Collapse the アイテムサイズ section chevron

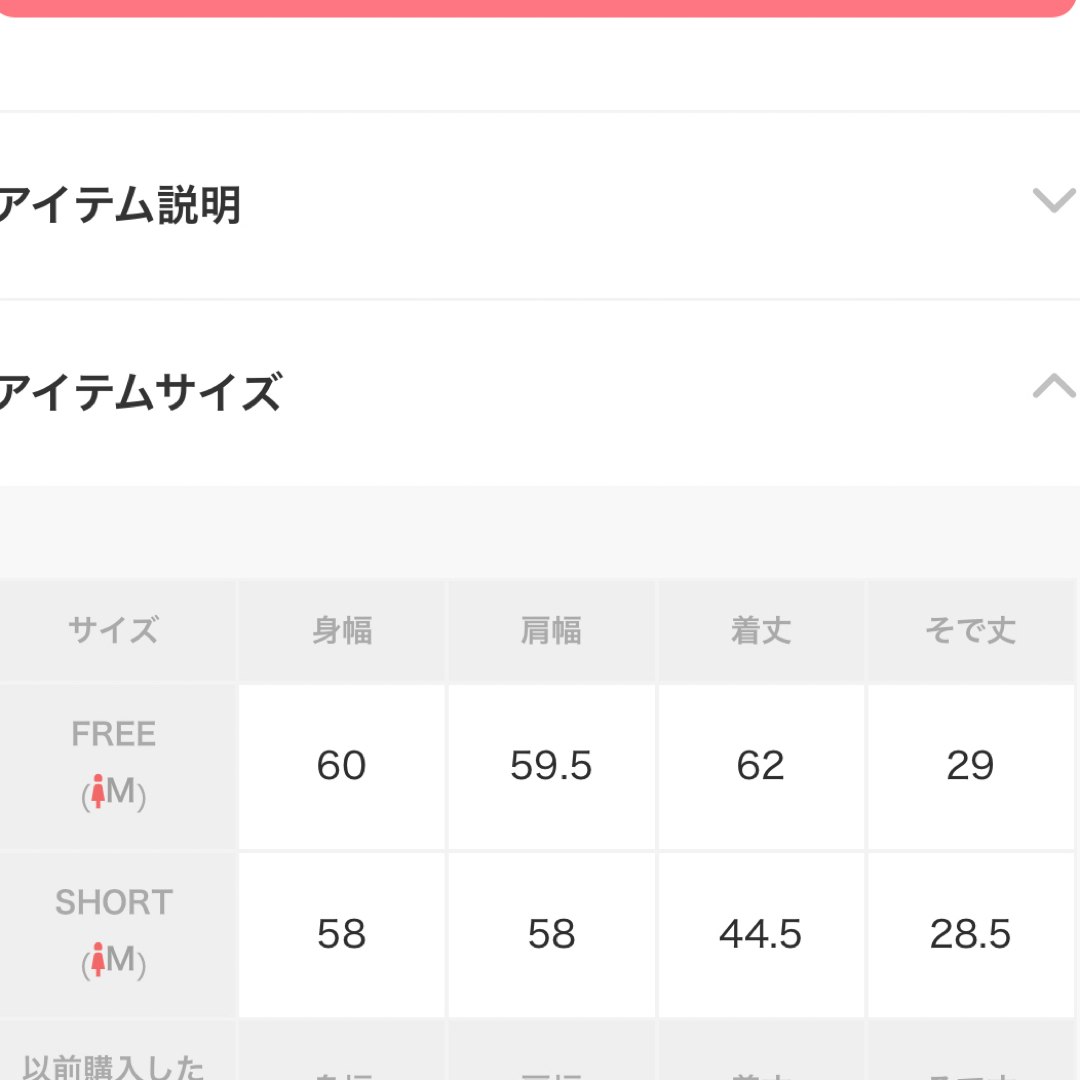(1054, 386)
